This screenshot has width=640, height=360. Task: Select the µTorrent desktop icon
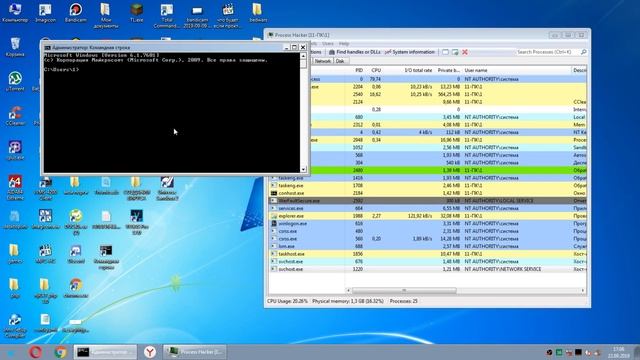(x=15, y=81)
